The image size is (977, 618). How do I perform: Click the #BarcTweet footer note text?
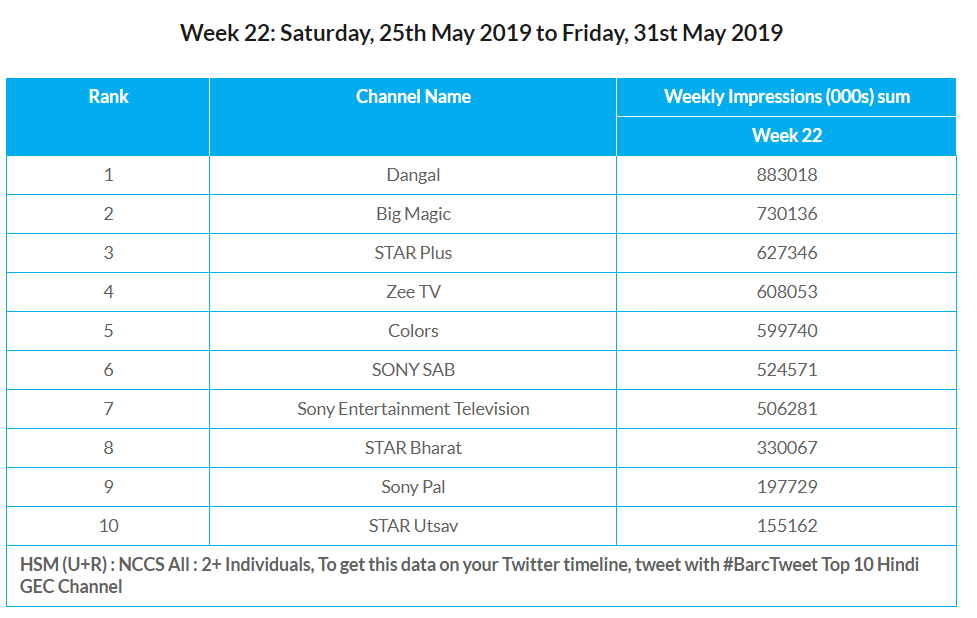tap(469, 575)
